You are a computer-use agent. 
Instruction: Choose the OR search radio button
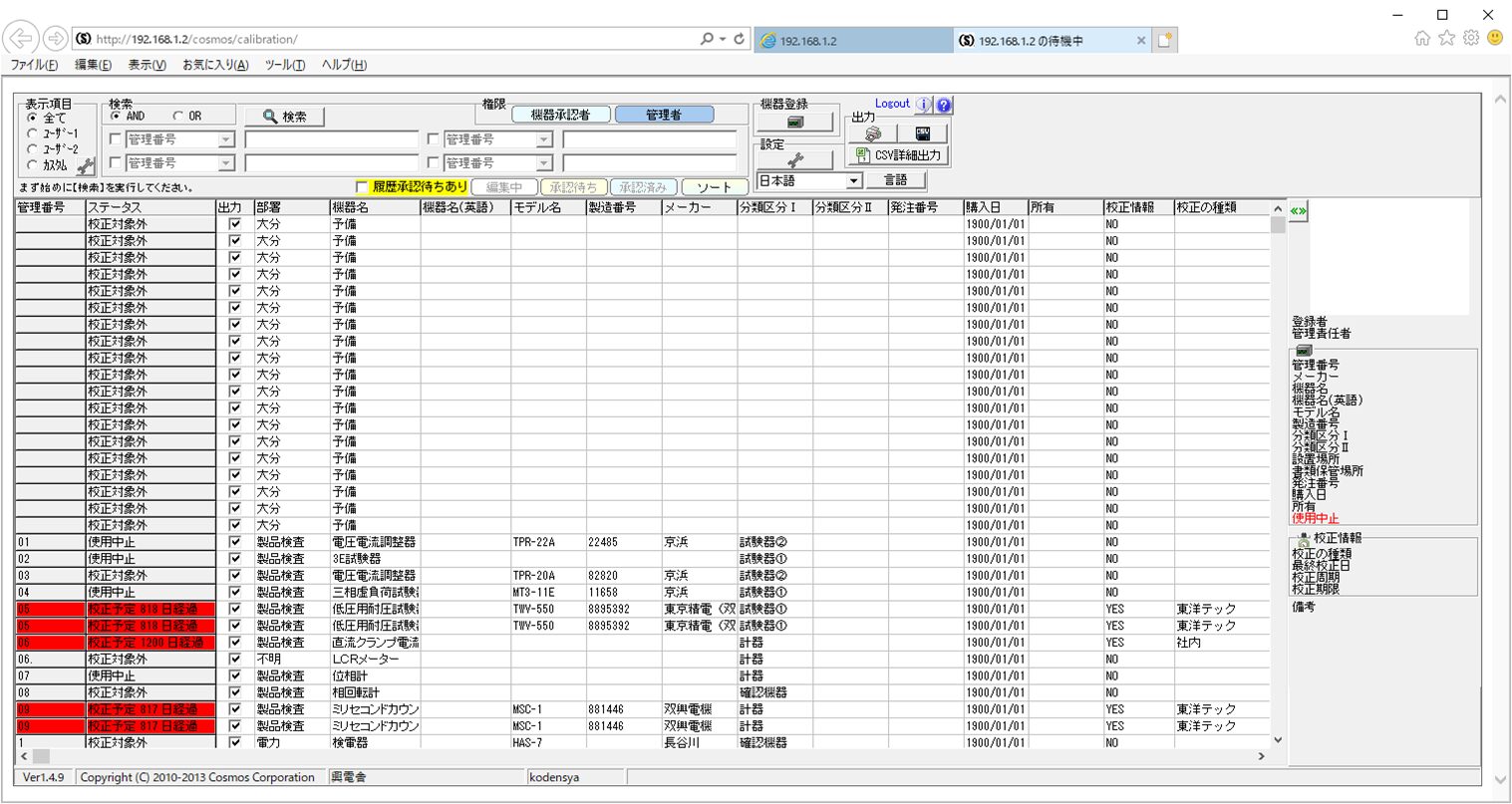point(178,116)
